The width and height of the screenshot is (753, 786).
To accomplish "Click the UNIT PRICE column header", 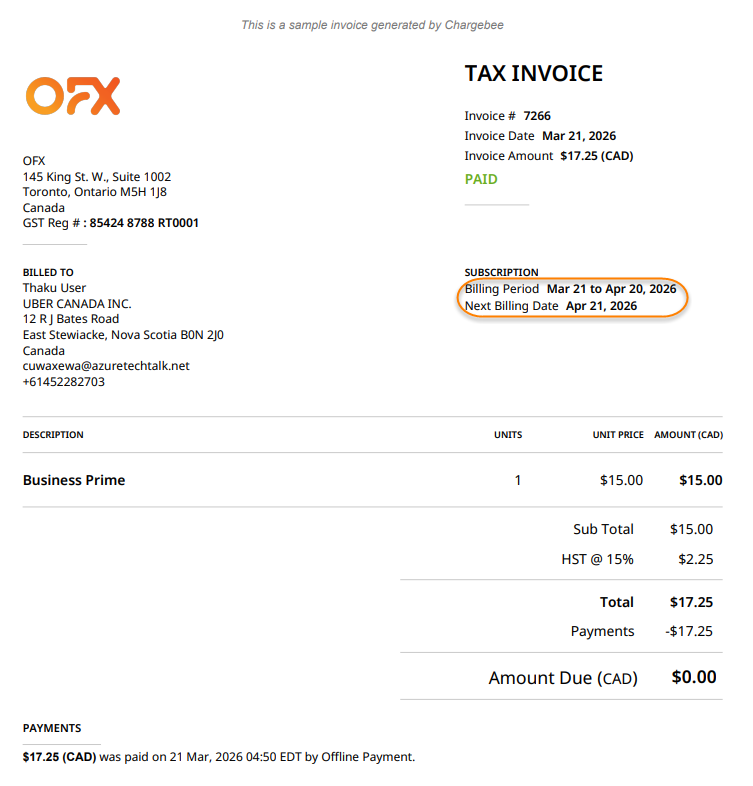I will coord(617,435).
